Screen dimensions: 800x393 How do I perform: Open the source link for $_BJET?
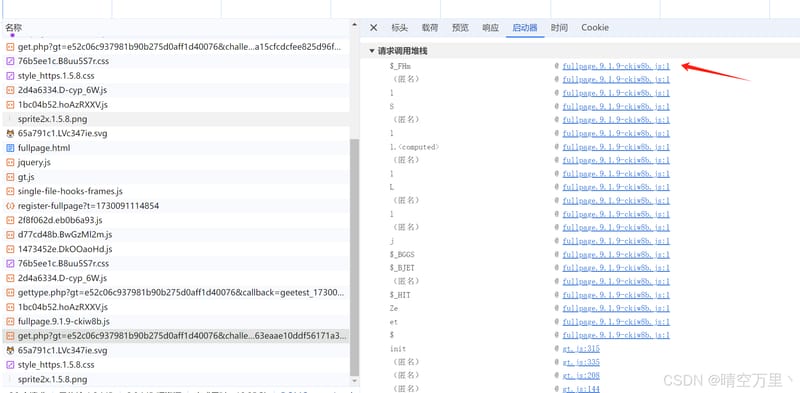point(616,268)
